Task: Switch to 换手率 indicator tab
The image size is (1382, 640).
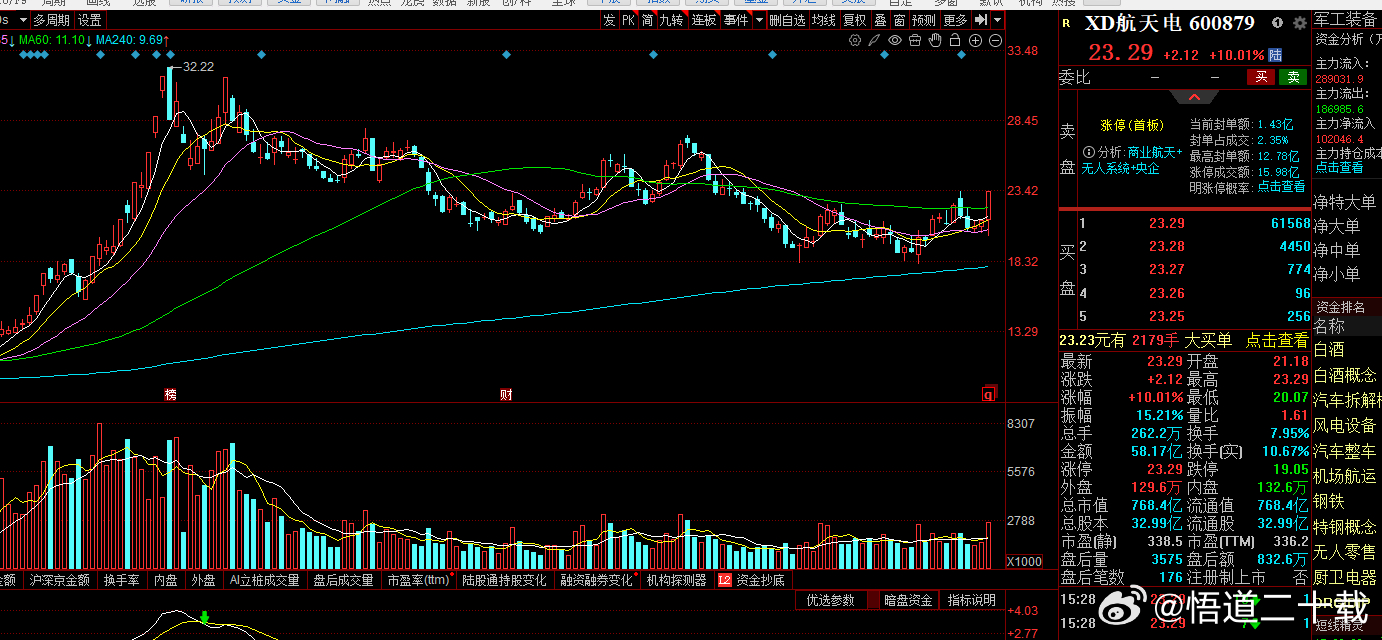Action: click(121, 579)
